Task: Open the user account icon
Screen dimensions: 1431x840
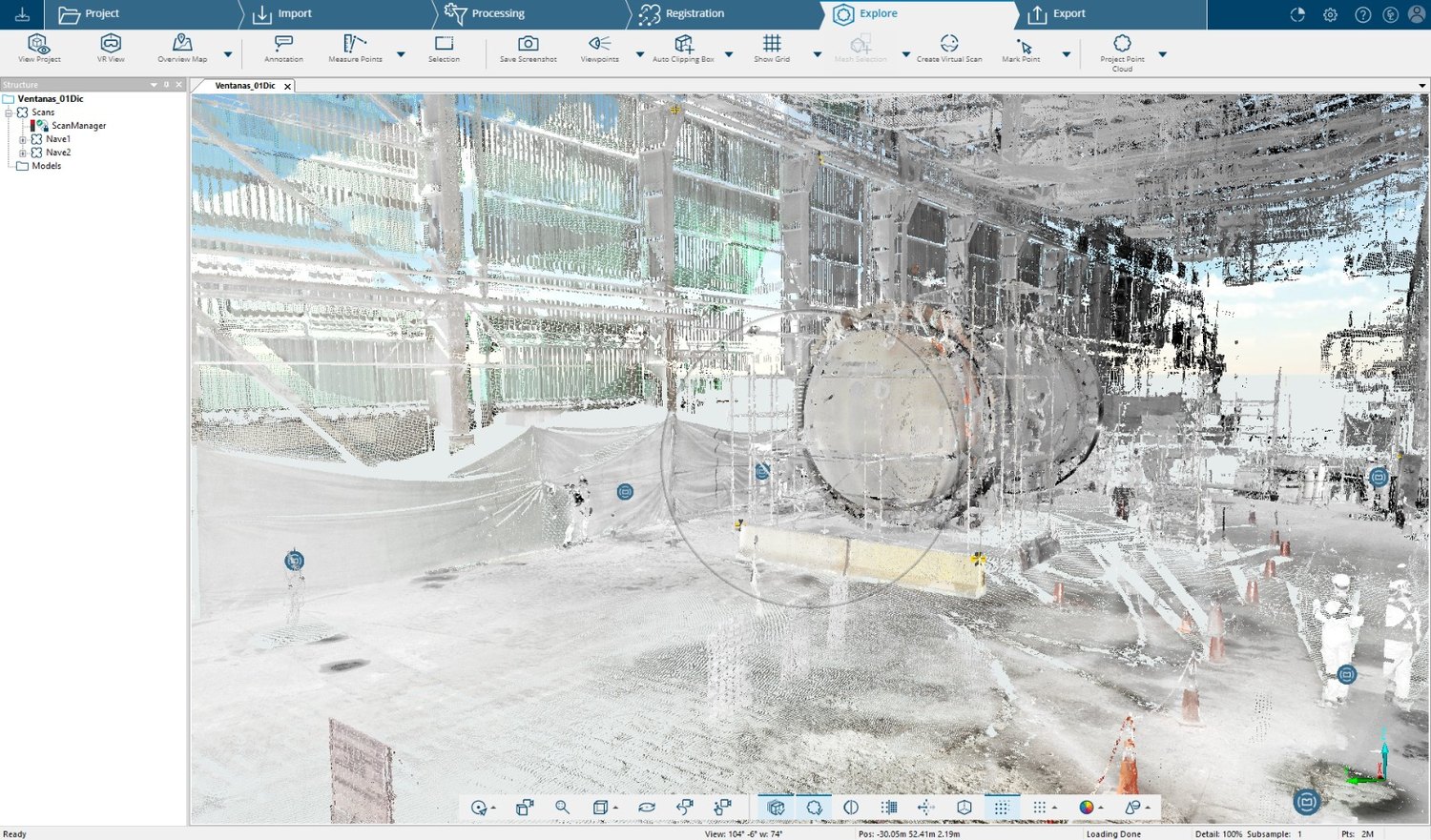Action: (1417, 14)
